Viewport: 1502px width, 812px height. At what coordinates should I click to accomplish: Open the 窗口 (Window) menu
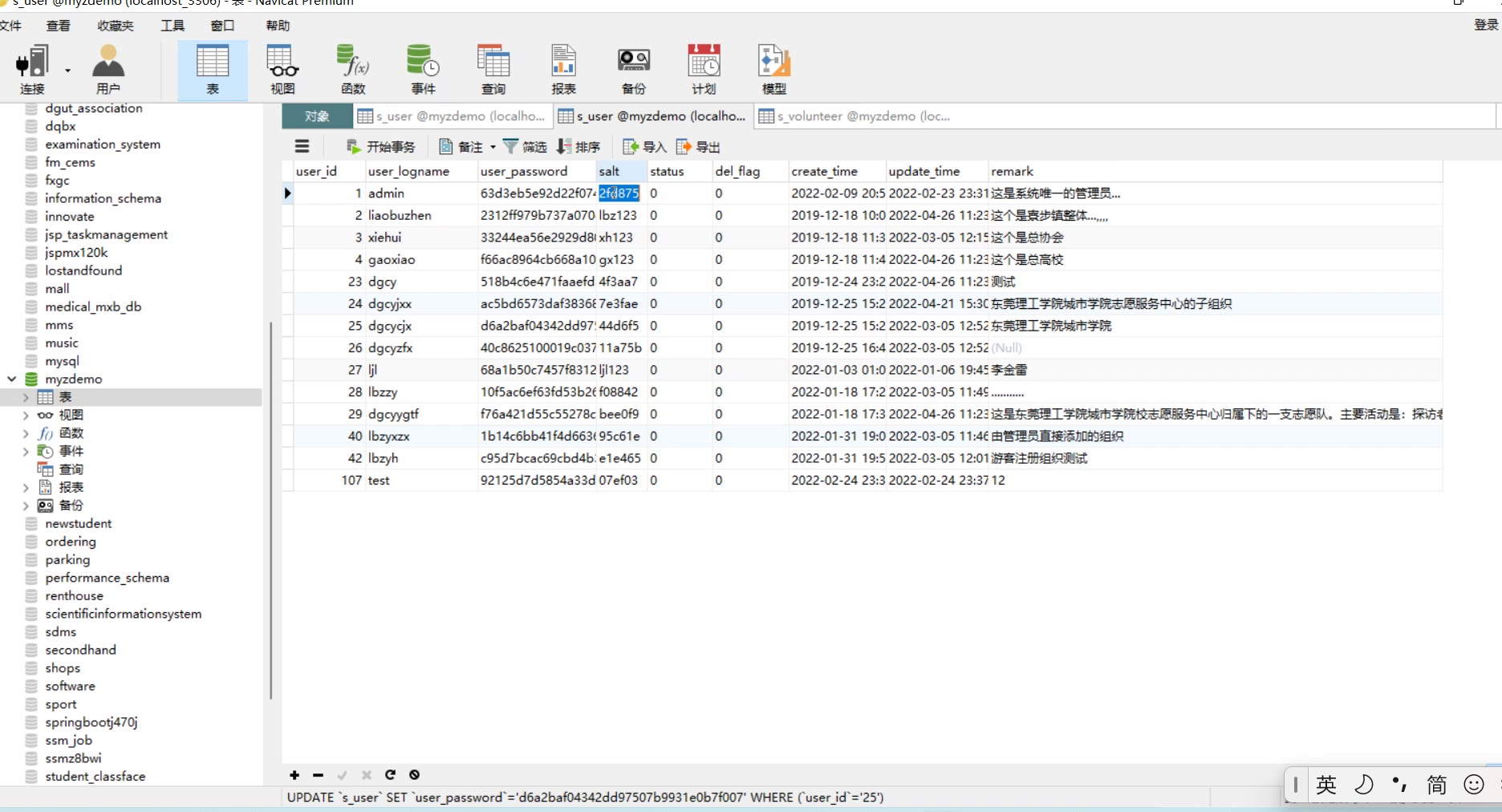[223, 26]
